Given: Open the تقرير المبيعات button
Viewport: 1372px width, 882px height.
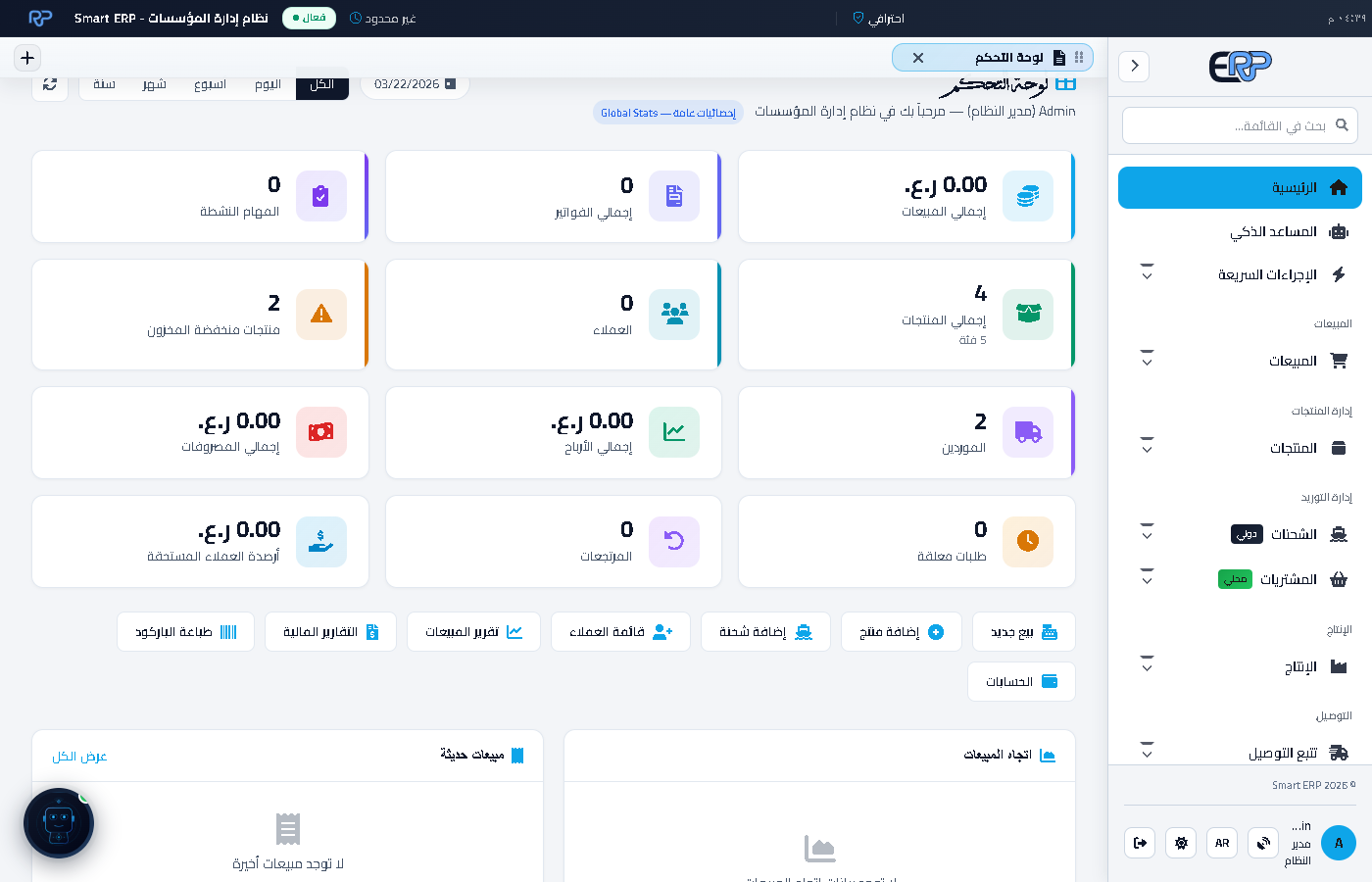Looking at the screenshot, I should (474, 632).
